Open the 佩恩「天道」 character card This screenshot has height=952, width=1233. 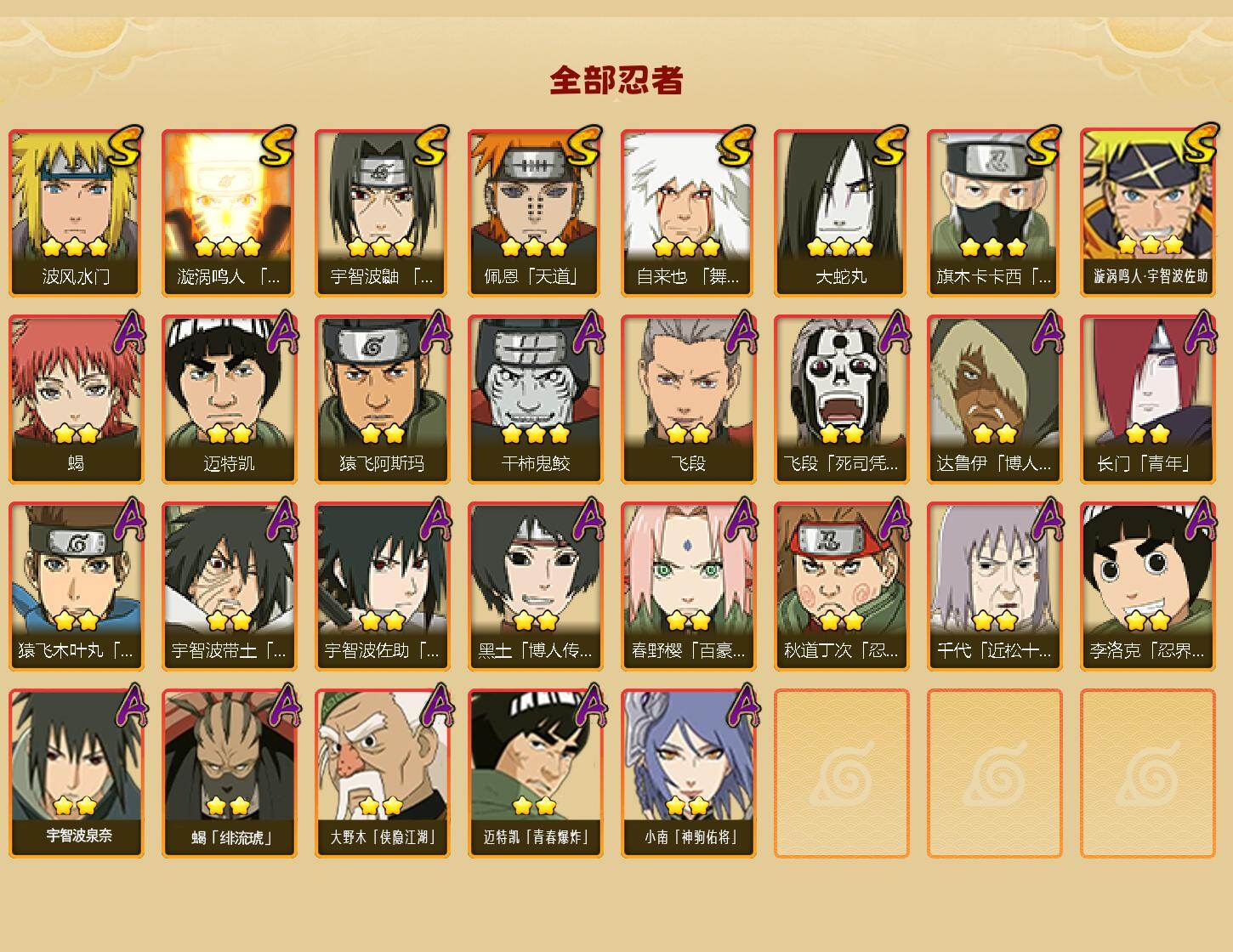(x=536, y=212)
